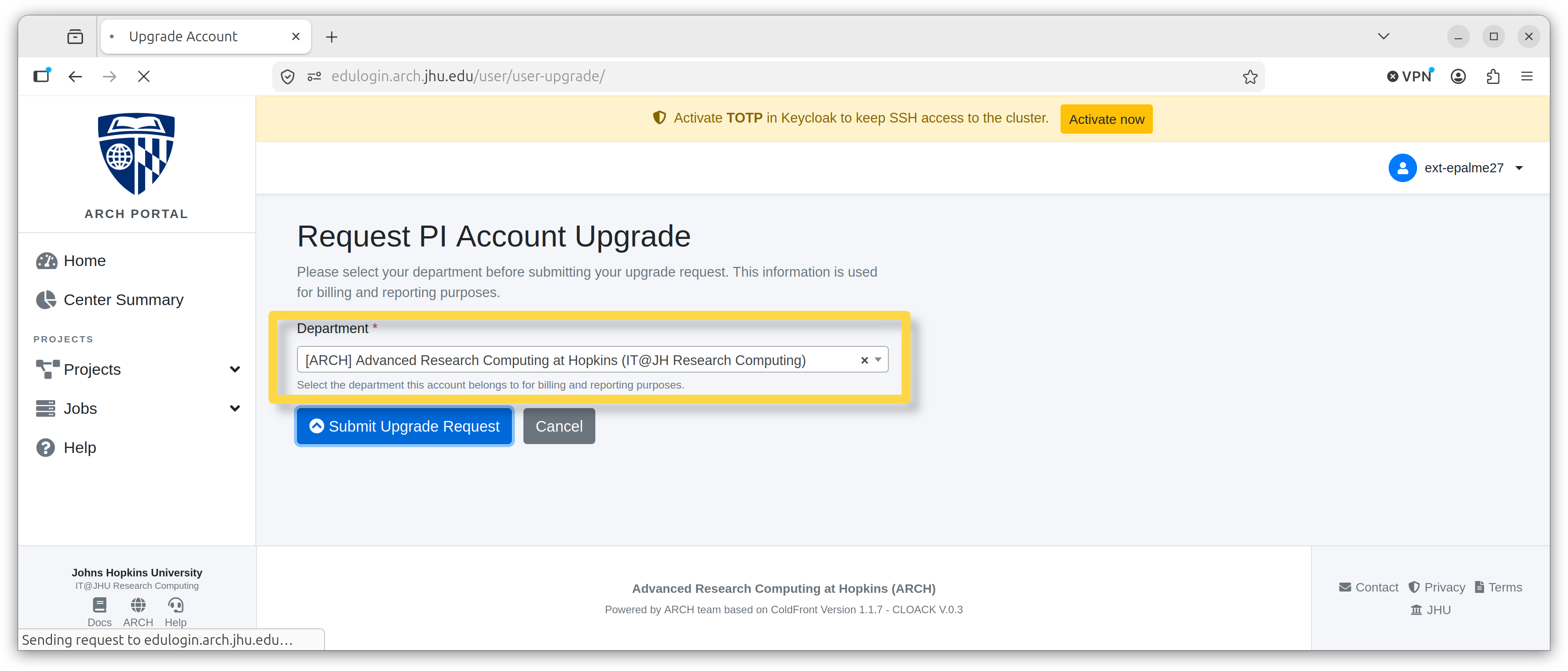Screen dimensions: 1568x671
Task: Open the list all tabs chevron
Action: [1383, 36]
